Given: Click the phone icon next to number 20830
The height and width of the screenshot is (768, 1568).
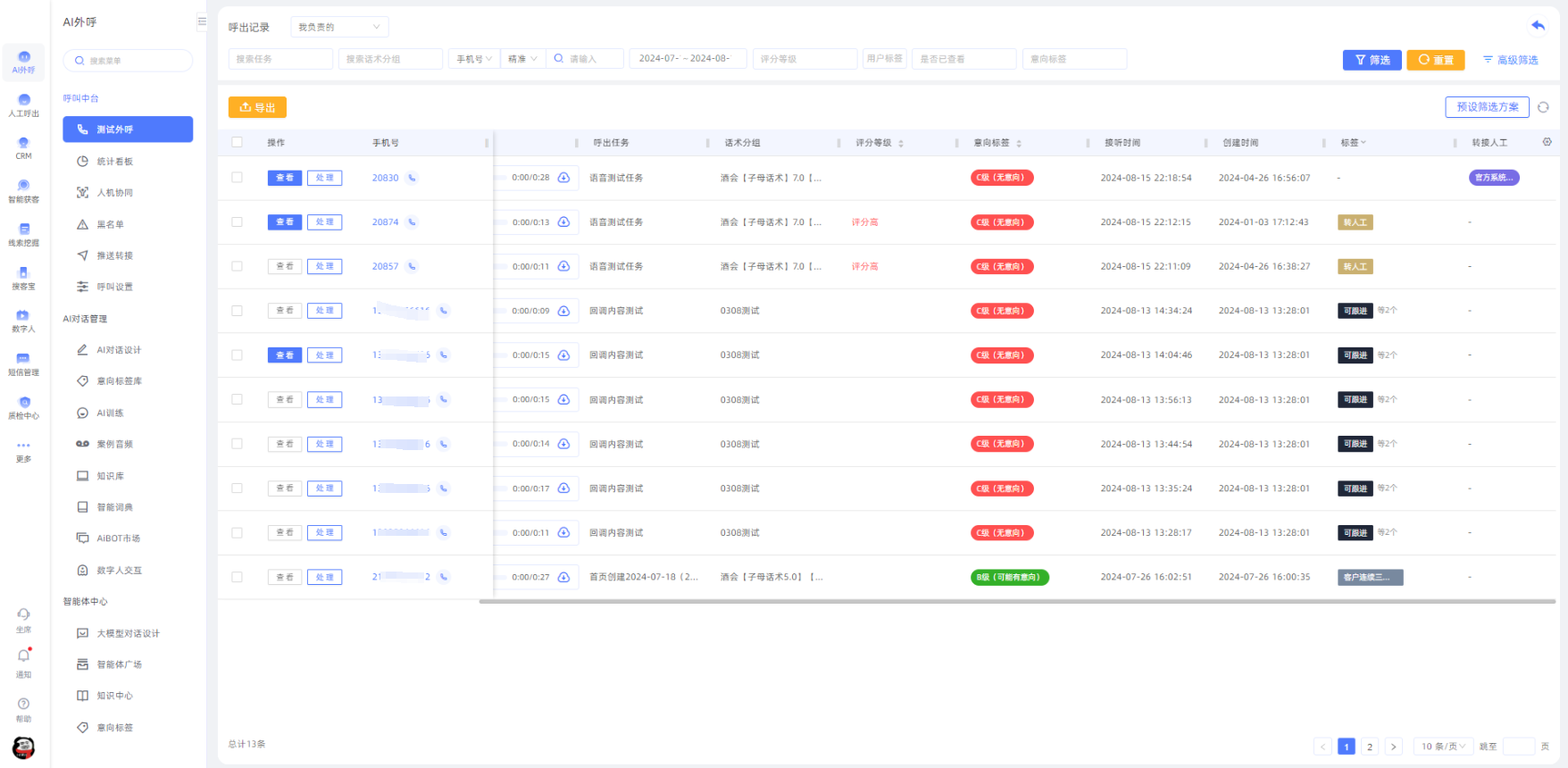Looking at the screenshot, I should (x=412, y=178).
